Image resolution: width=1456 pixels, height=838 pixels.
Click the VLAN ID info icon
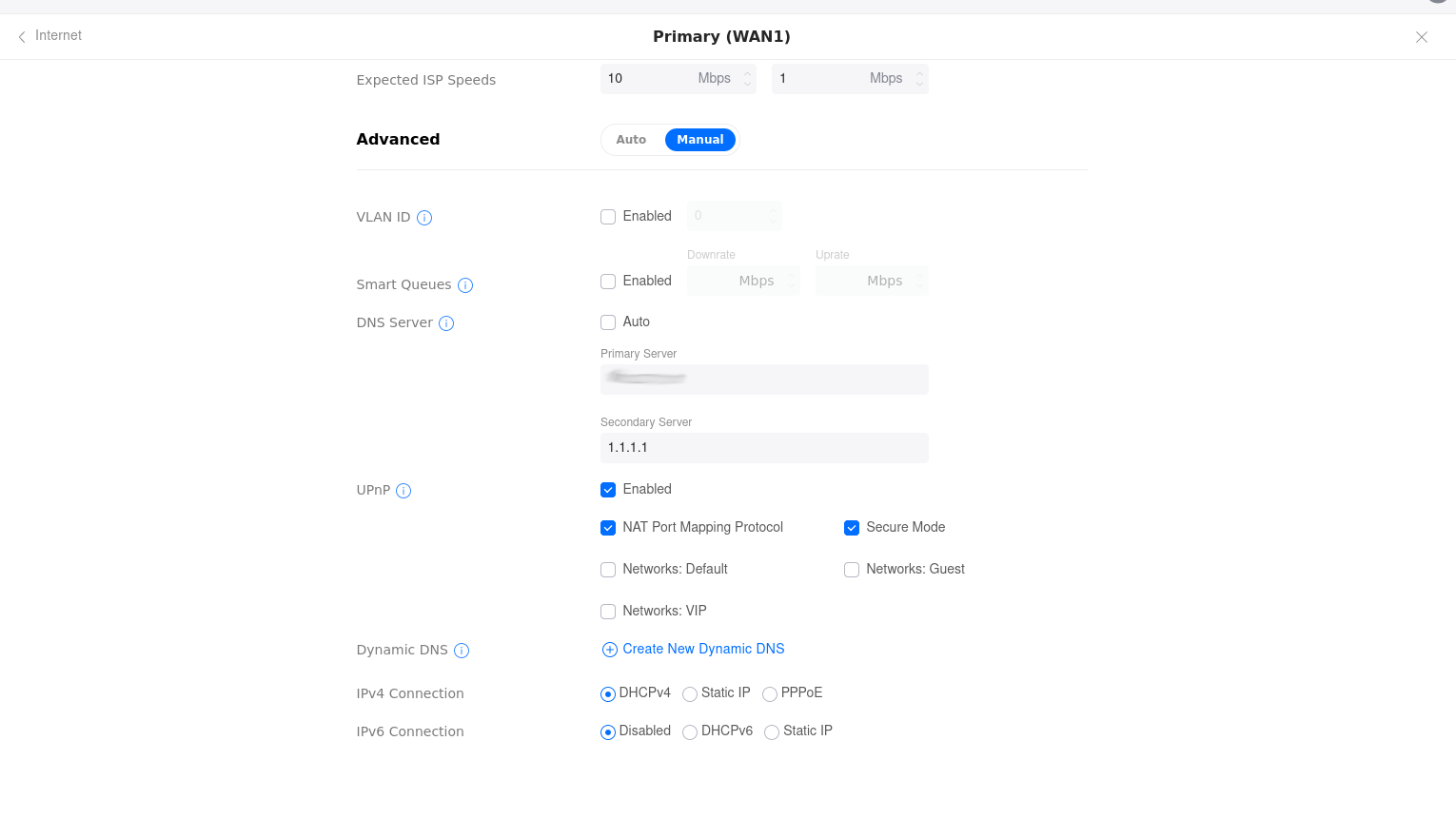pyautogui.click(x=424, y=218)
